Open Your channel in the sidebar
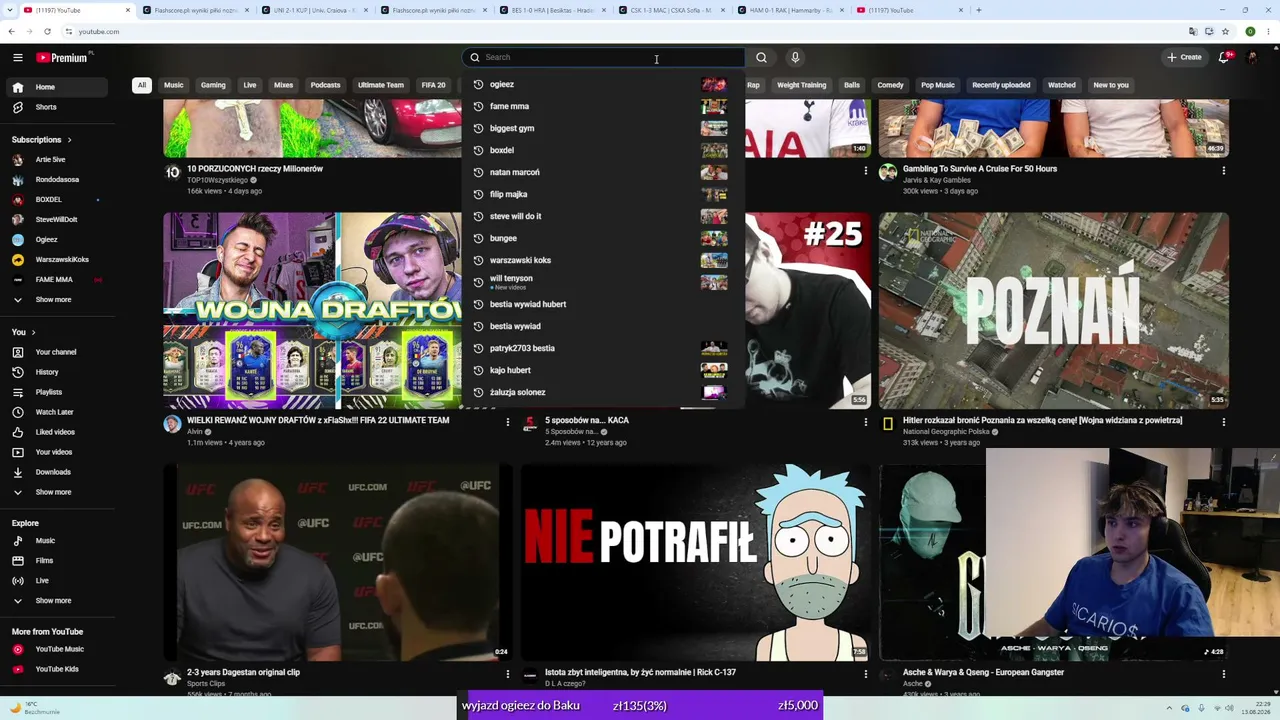 [57, 352]
